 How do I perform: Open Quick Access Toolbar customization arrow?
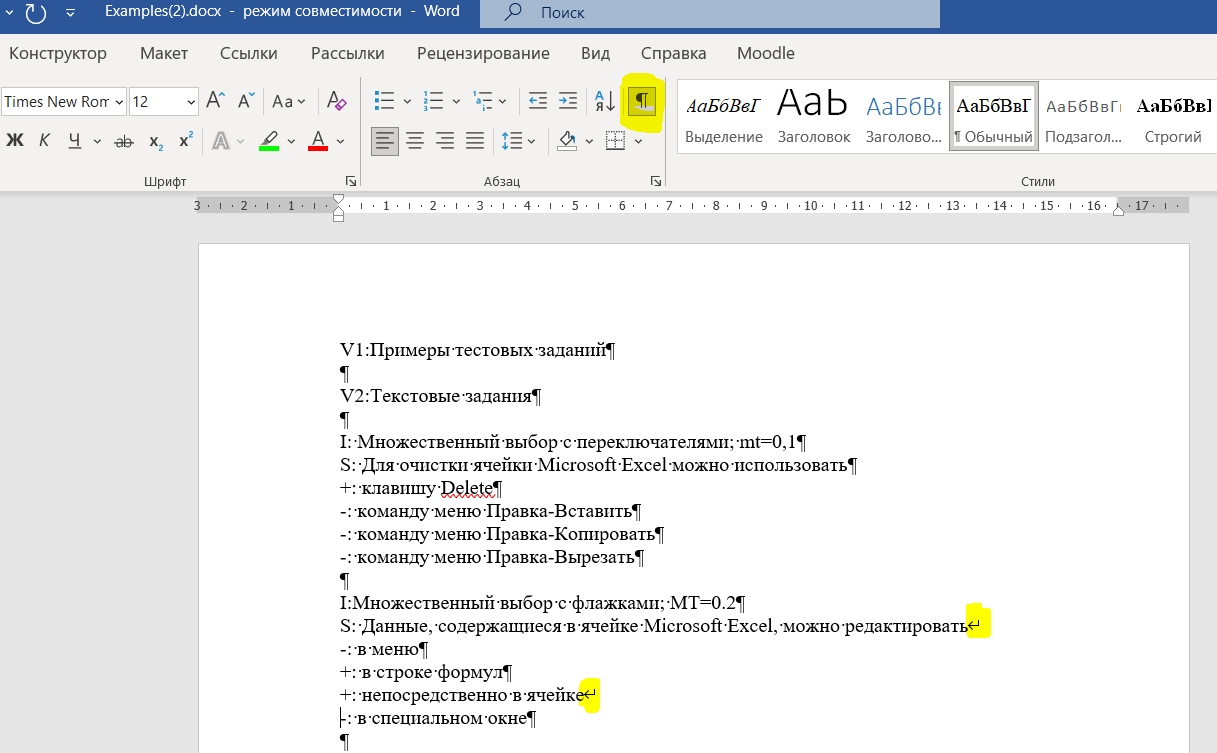coord(71,13)
